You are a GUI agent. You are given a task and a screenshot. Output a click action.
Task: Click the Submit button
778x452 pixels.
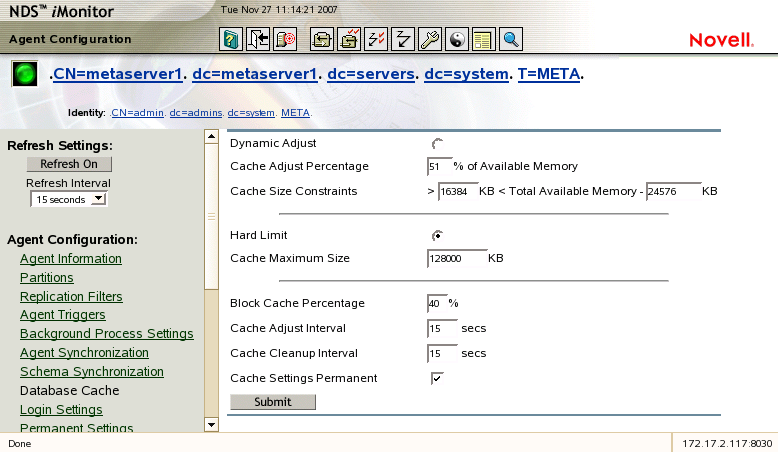pyautogui.click(x=273, y=402)
